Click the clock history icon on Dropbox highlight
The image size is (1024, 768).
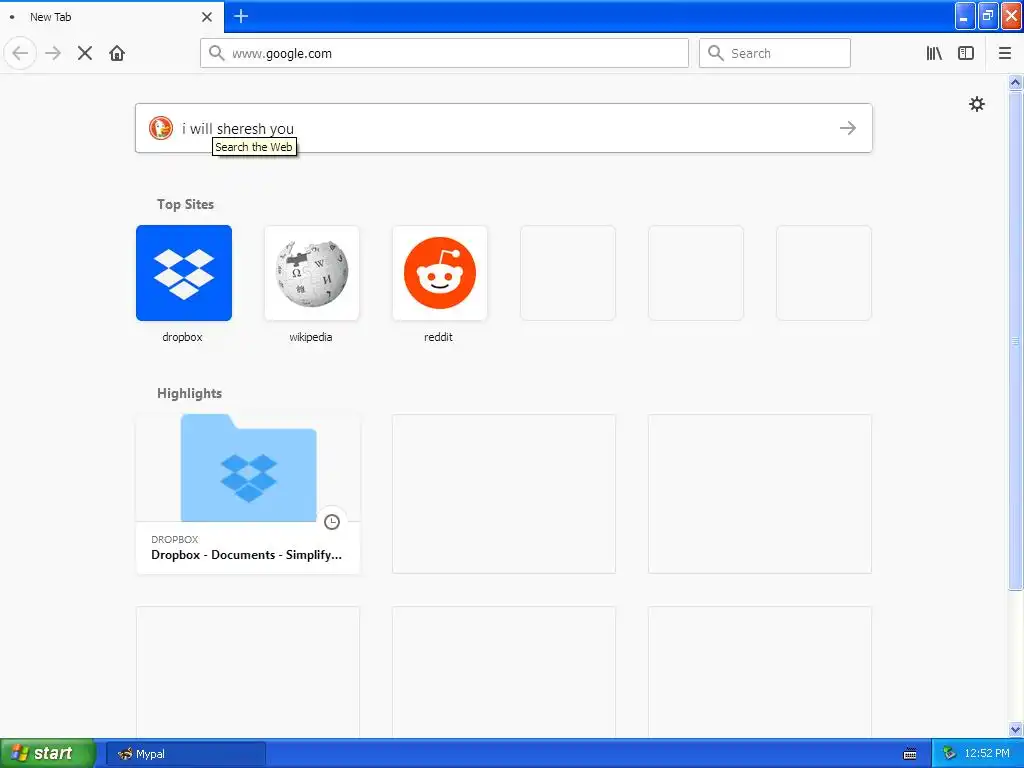pos(332,522)
